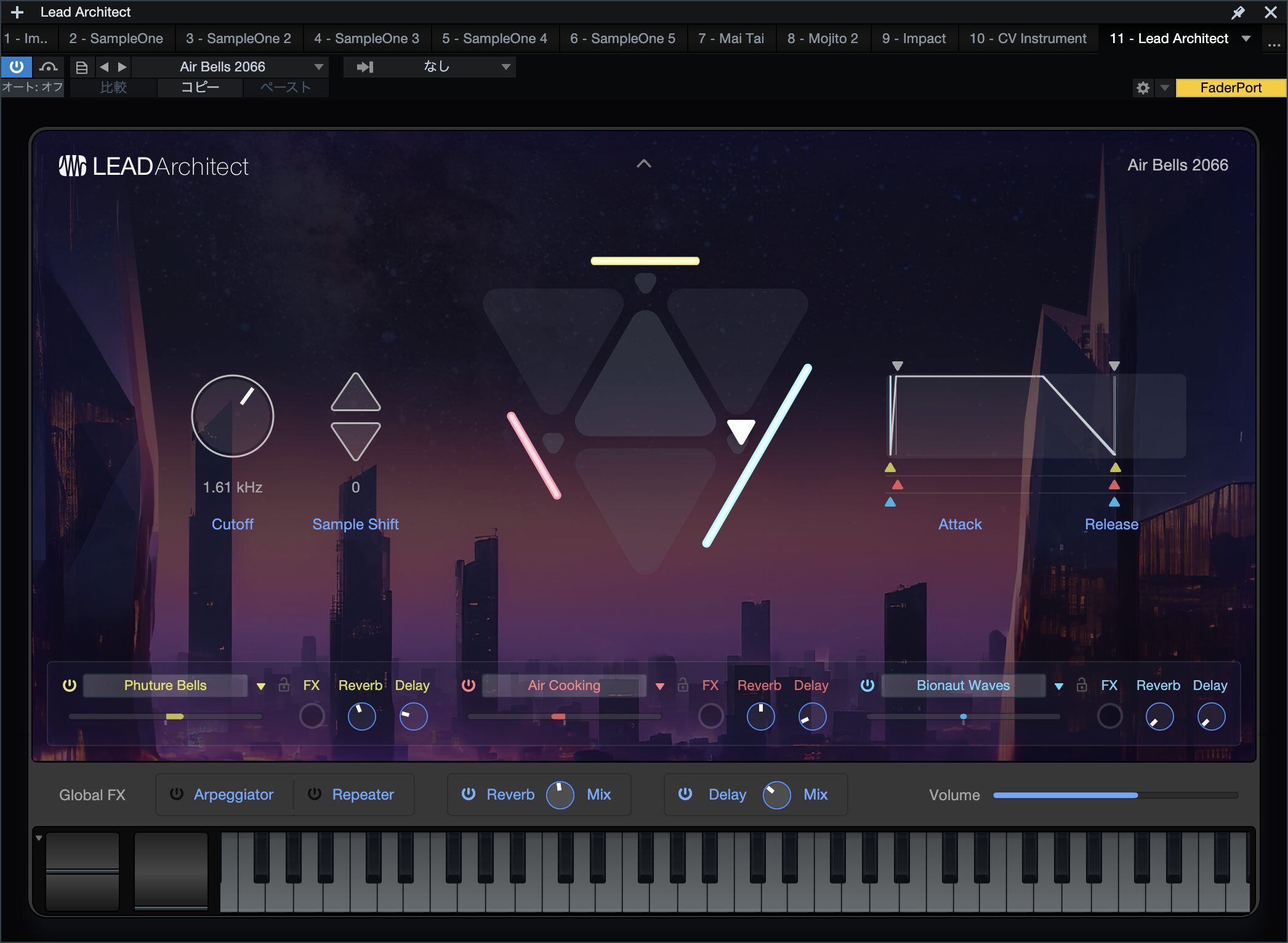Click the red Attack triangle marker

(x=898, y=485)
